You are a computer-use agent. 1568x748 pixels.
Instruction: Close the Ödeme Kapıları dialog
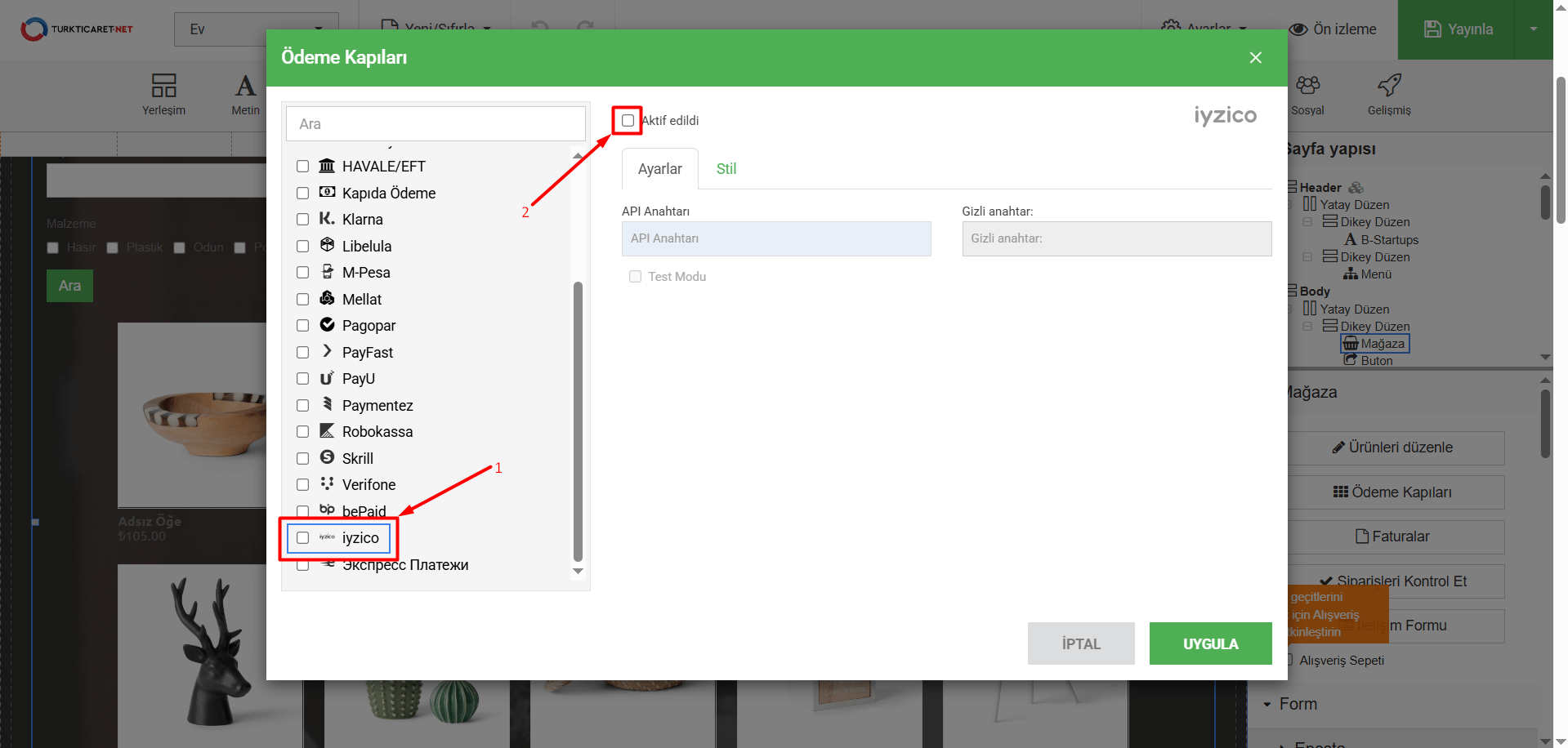click(x=1255, y=58)
